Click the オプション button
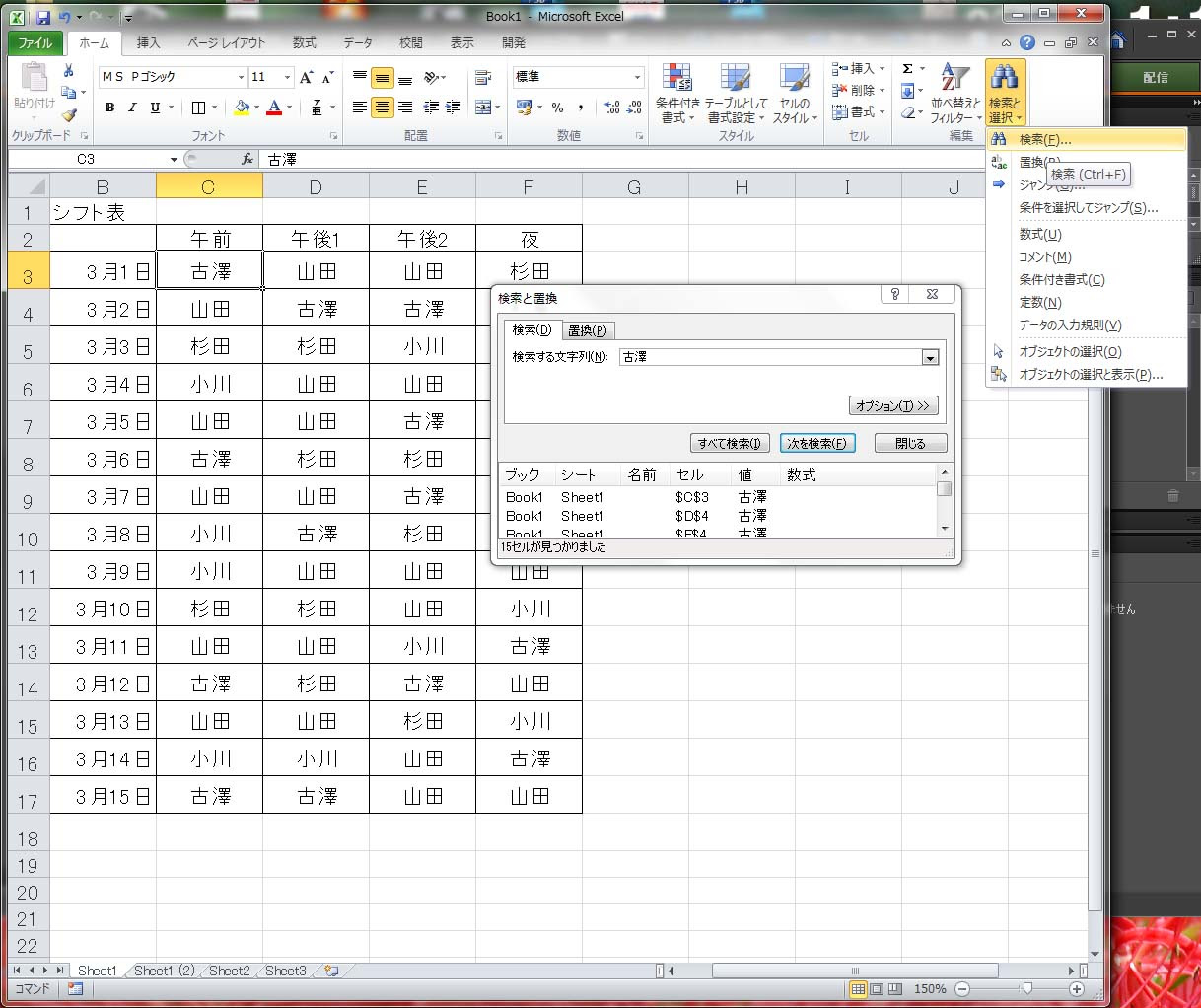The image size is (1201, 1008). coord(892,404)
